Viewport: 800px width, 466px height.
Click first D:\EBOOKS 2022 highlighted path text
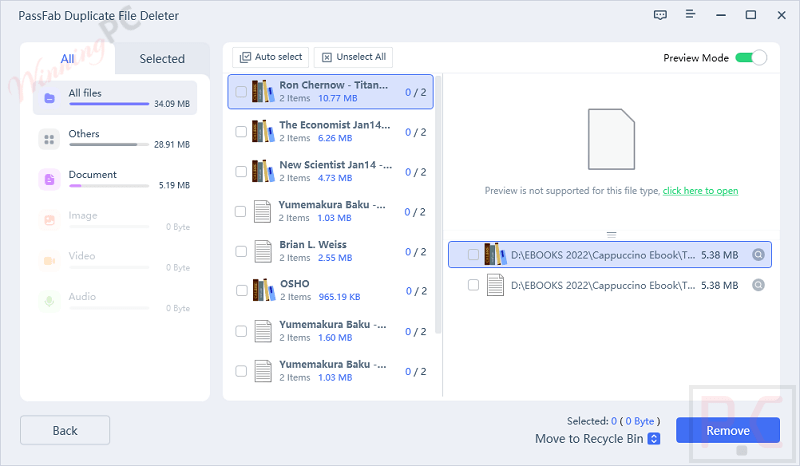603,255
